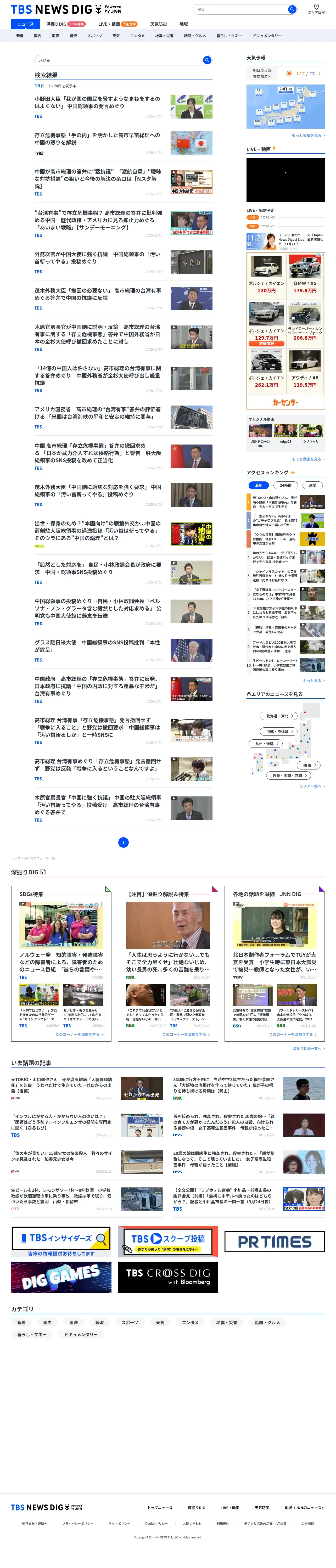The image size is (336, 1568).
Task: Switch to the 地域 main tab
Action: pyautogui.click(x=183, y=24)
